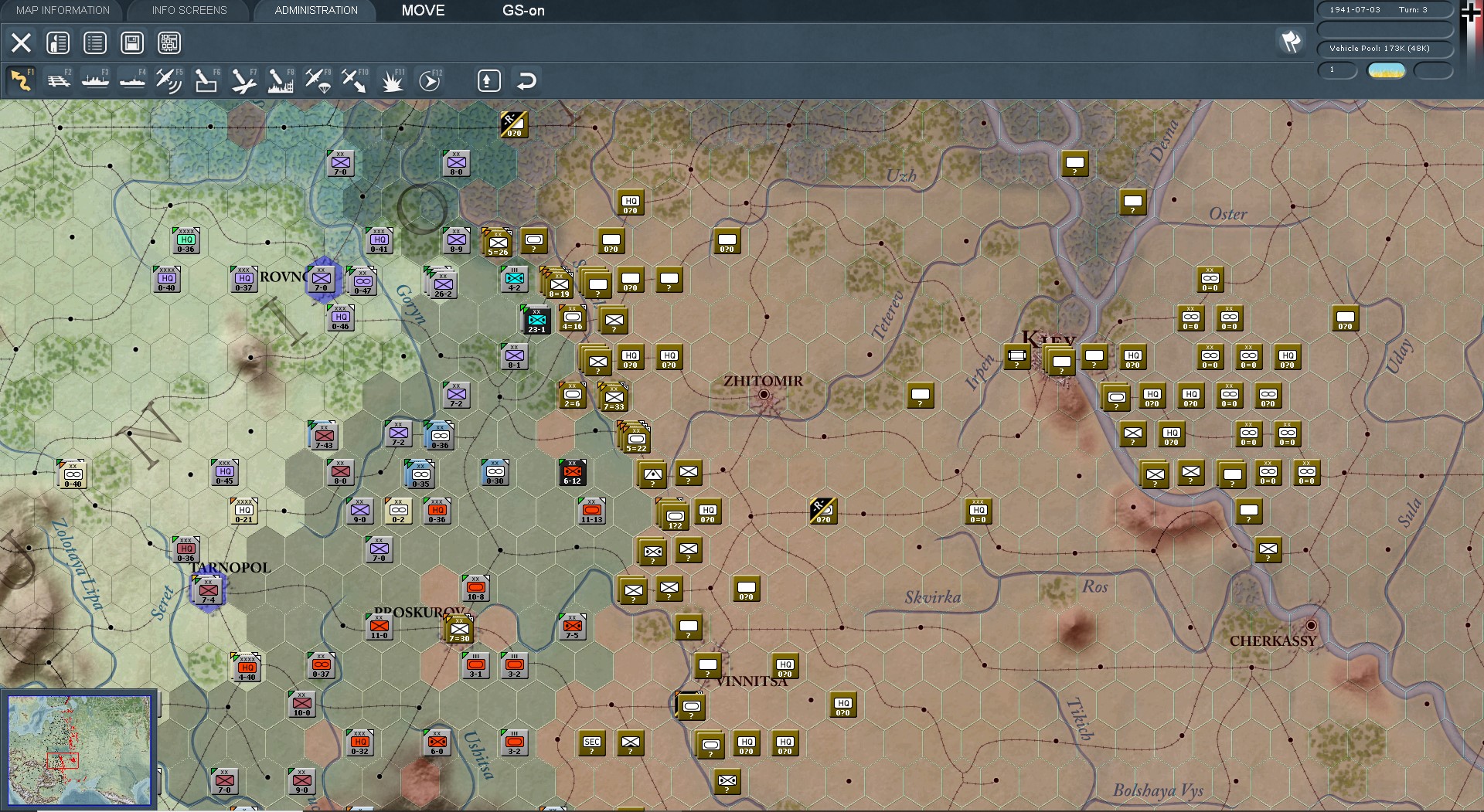Click the MOVE mode label
This screenshot has width=1484, height=812.
423,10
